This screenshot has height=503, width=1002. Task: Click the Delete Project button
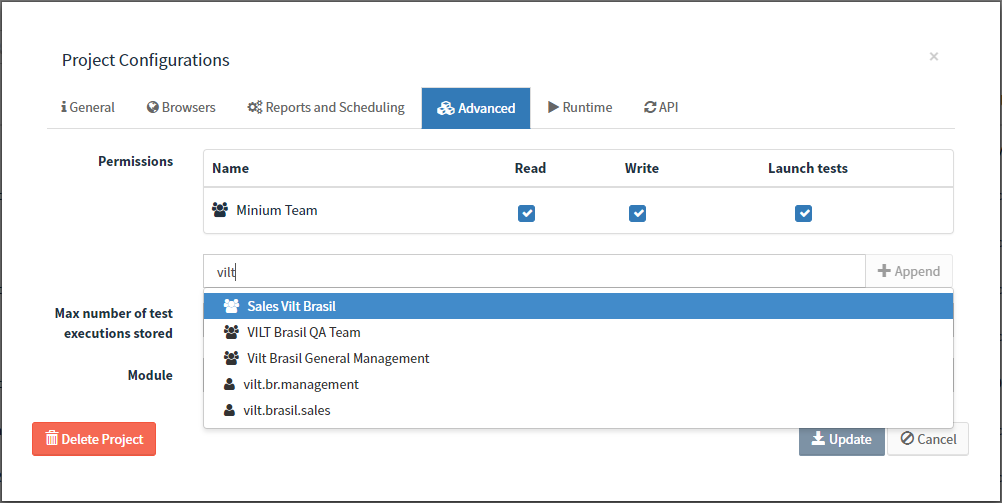(x=94, y=439)
